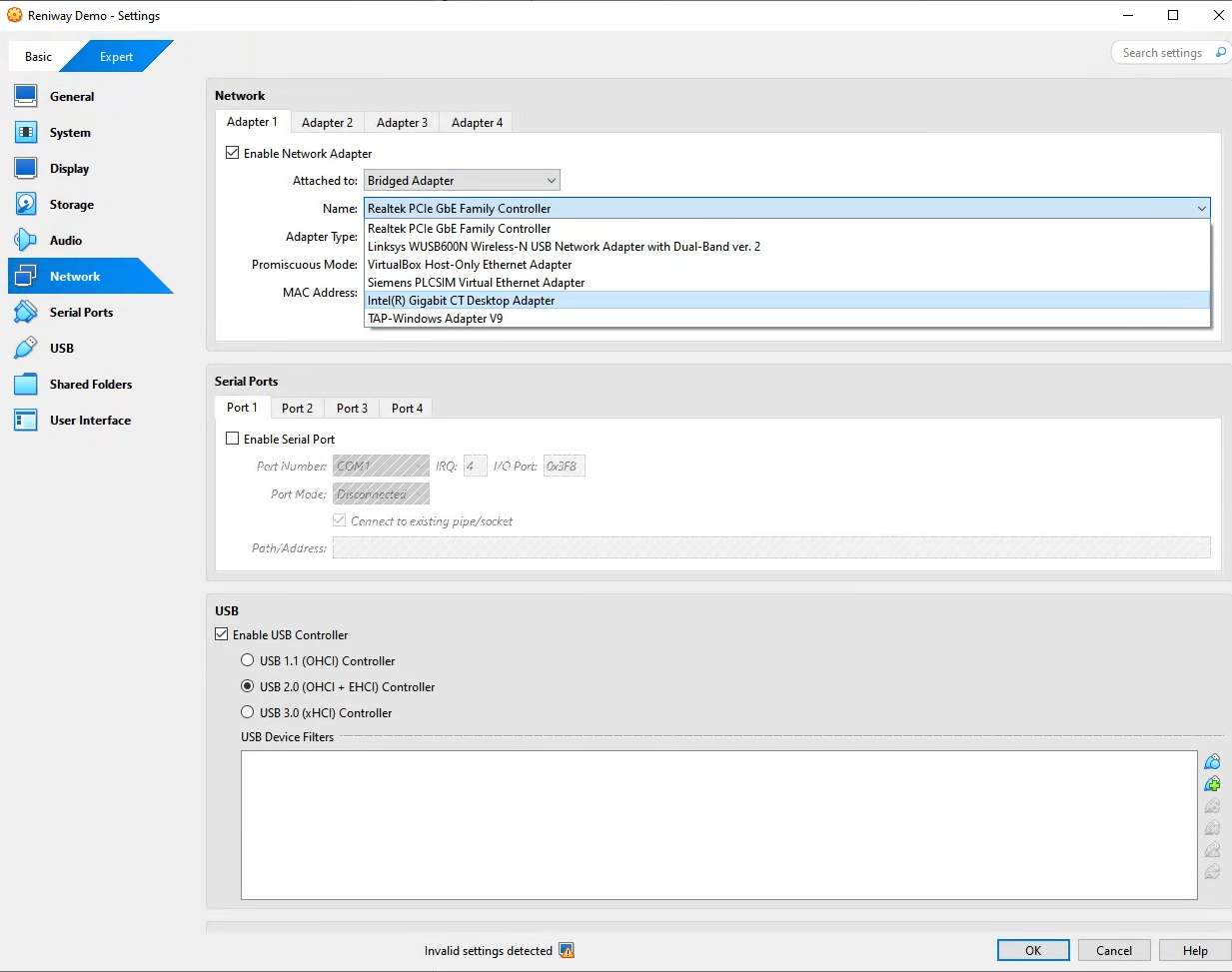Click the Help button
The height and width of the screenshot is (972, 1232).
tap(1195, 950)
